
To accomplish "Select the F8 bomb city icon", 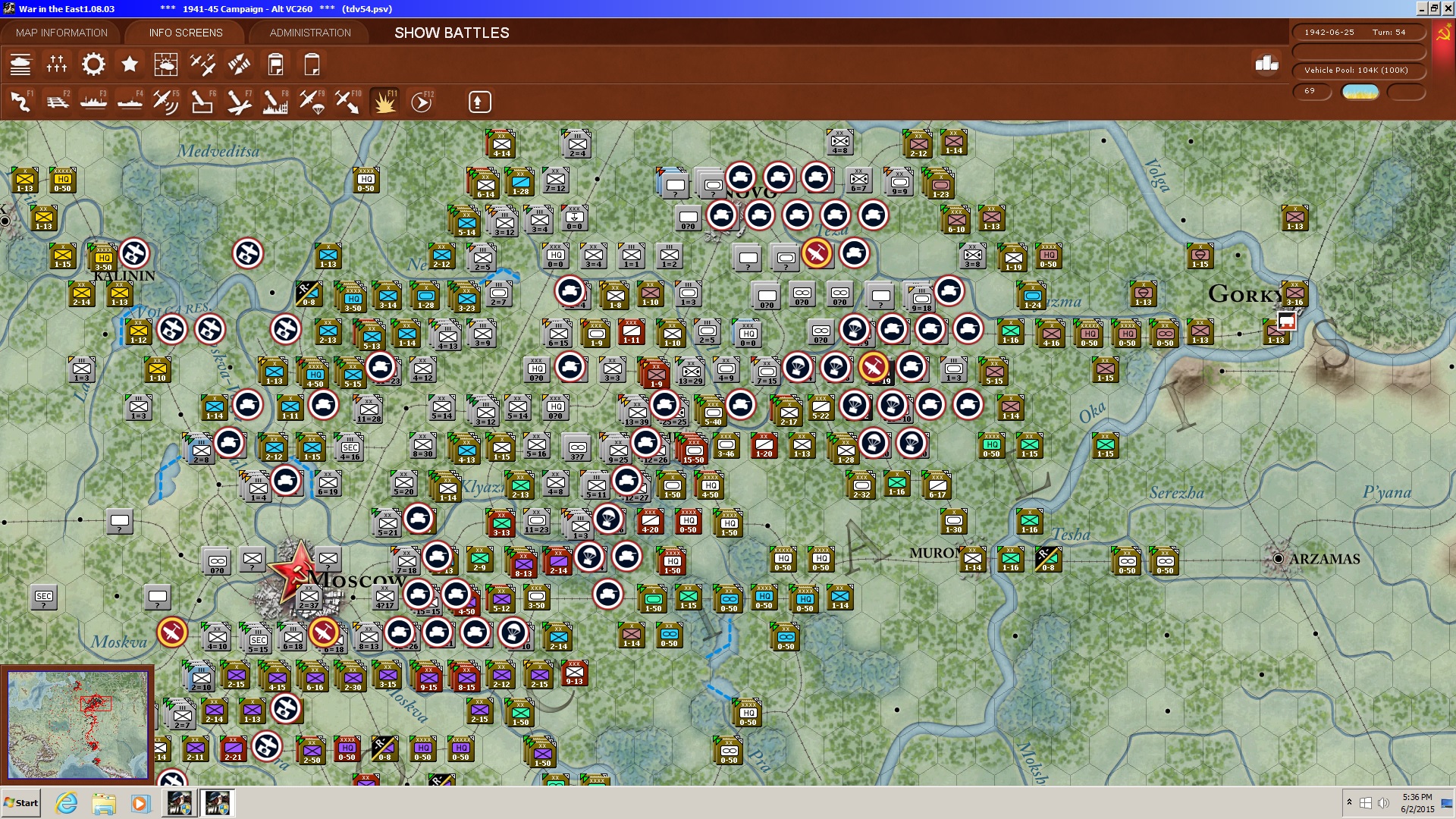I will pyautogui.click(x=275, y=102).
